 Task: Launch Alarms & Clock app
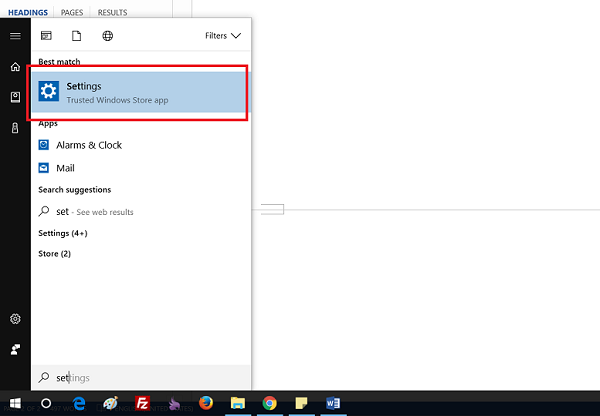[x=88, y=145]
